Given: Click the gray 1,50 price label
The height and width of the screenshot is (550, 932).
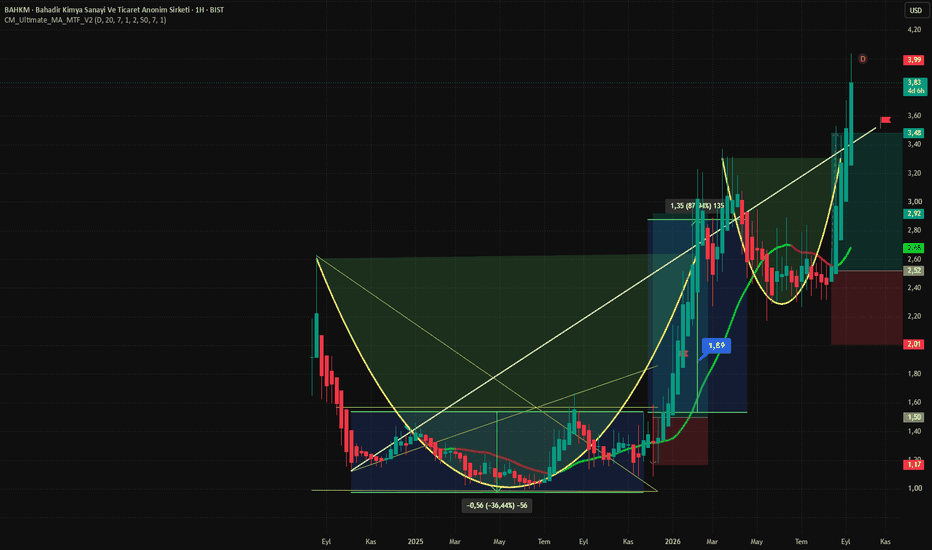Looking at the screenshot, I should [914, 417].
